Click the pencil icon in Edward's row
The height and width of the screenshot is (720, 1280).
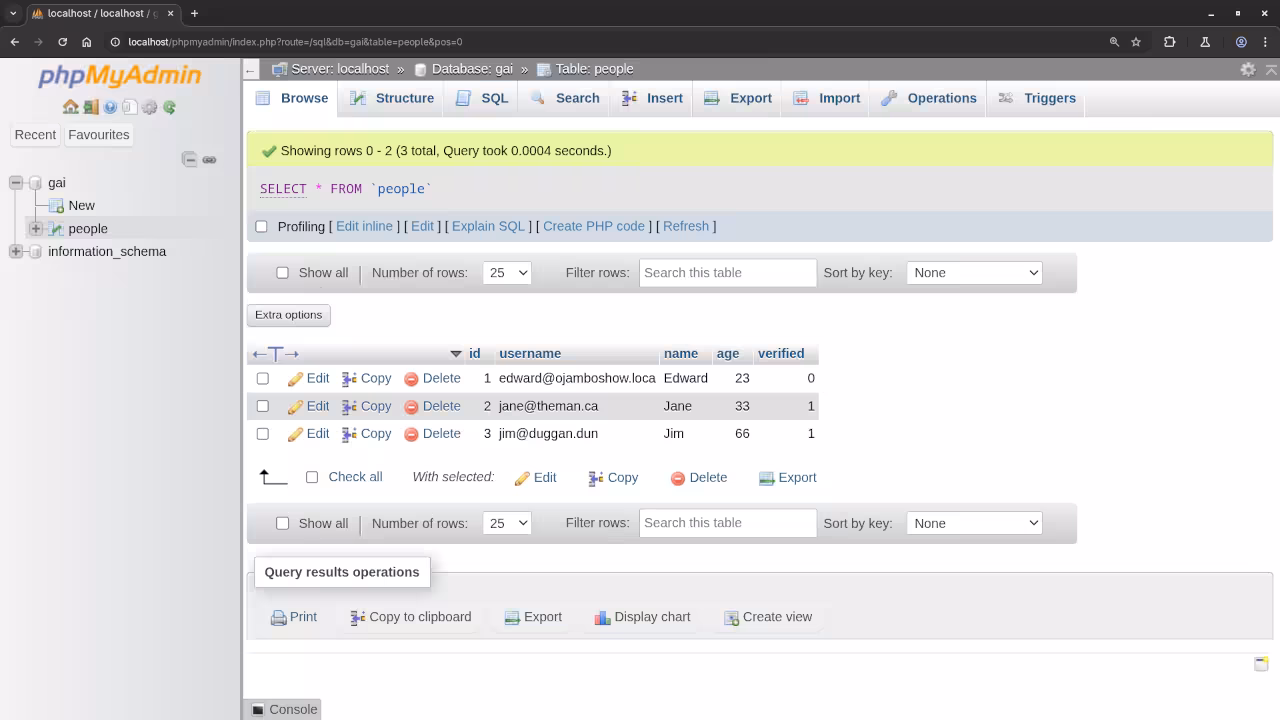pyautogui.click(x=295, y=379)
